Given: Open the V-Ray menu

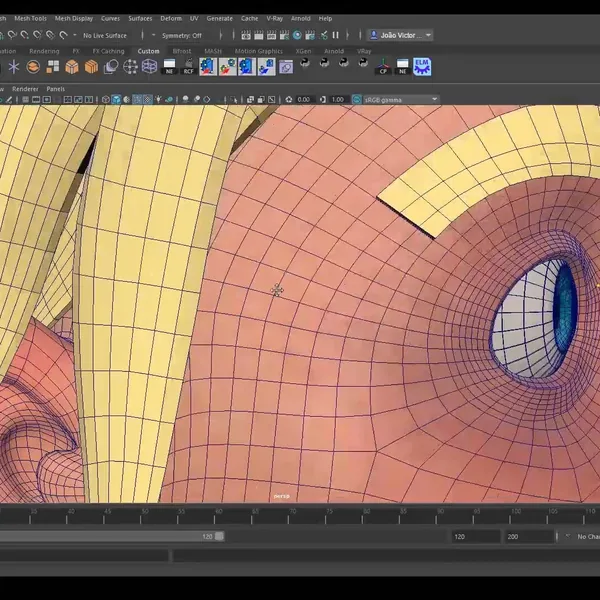Looking at the screenshot, I should [274, 18].
